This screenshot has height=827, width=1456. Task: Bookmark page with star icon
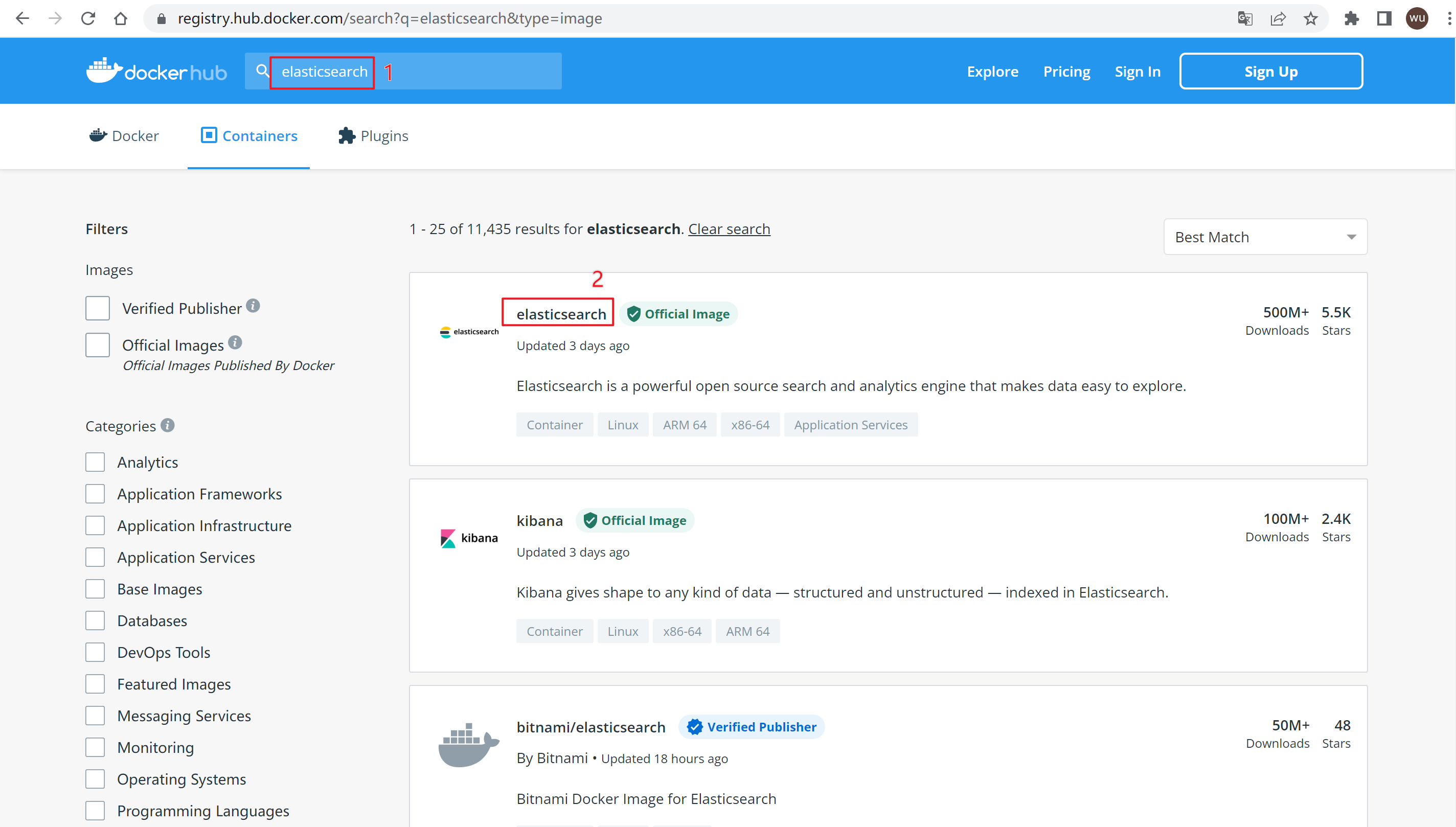[1311, 19]
